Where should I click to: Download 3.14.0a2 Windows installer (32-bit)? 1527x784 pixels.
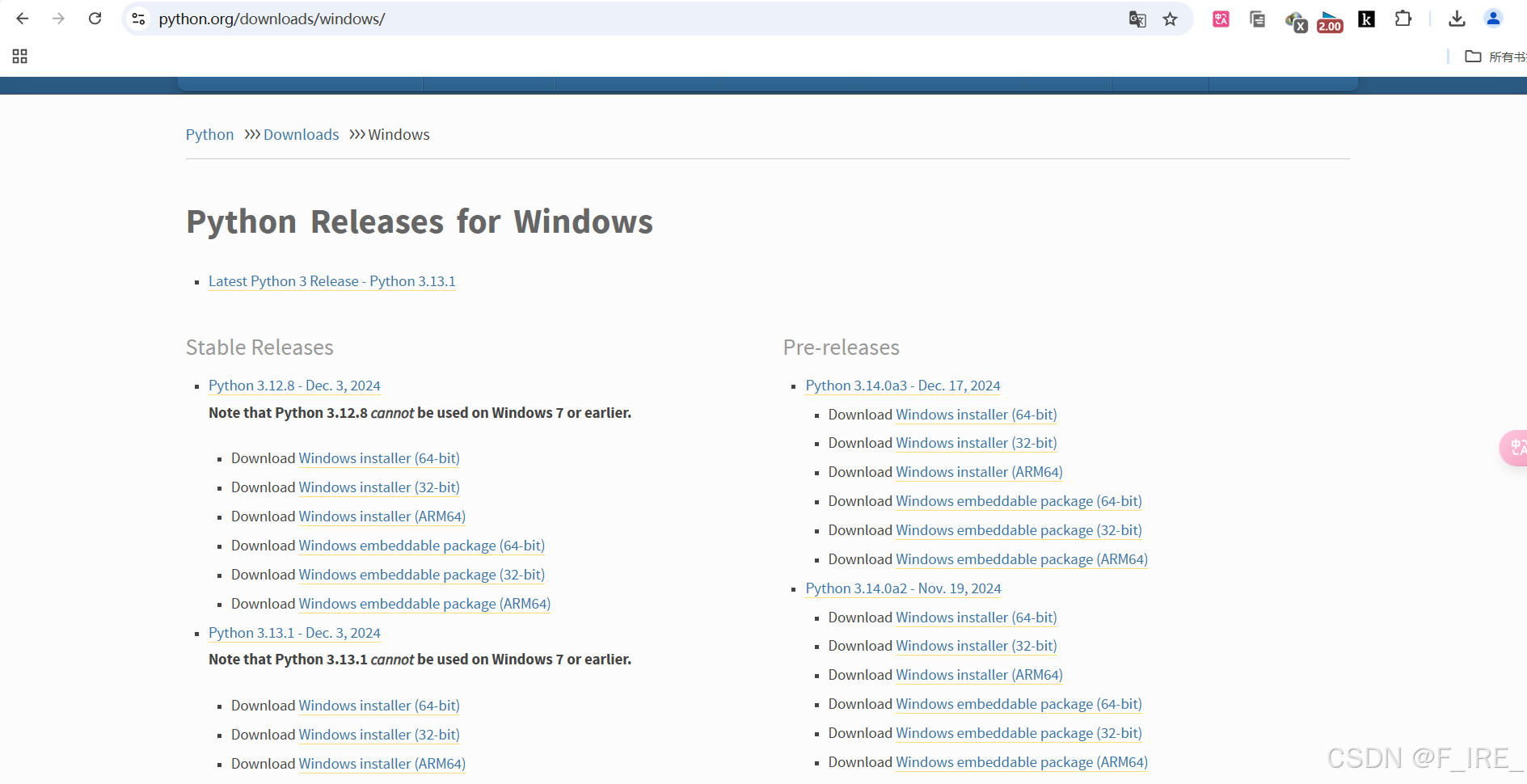tap(977, 646)
